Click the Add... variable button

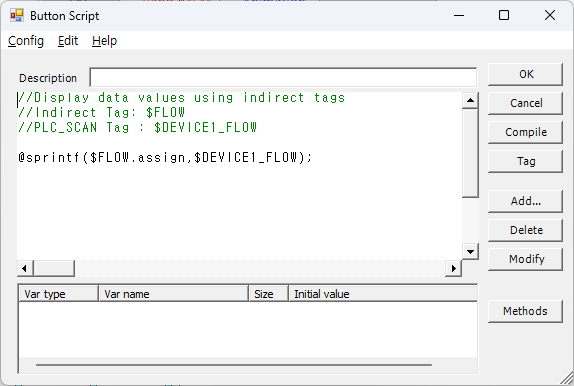(x=525, y=201)
